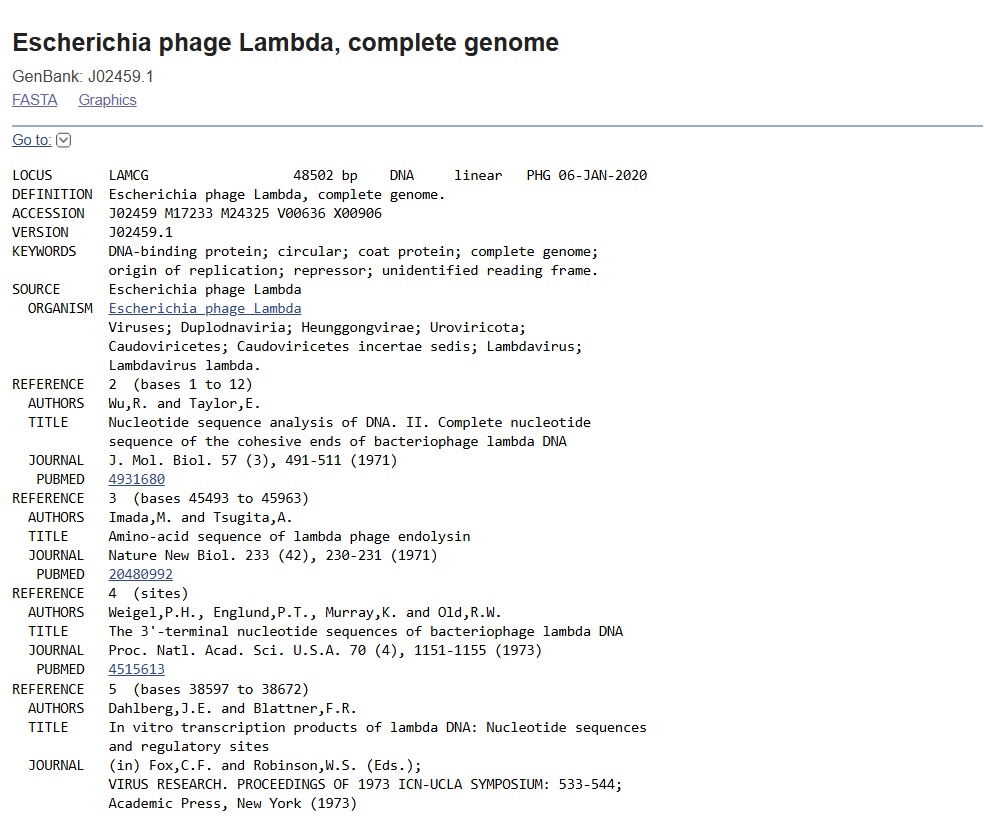The height and width of the screenshot is (816, 984).
Task: Click the SOURCE field label
Action: point(36,290)
